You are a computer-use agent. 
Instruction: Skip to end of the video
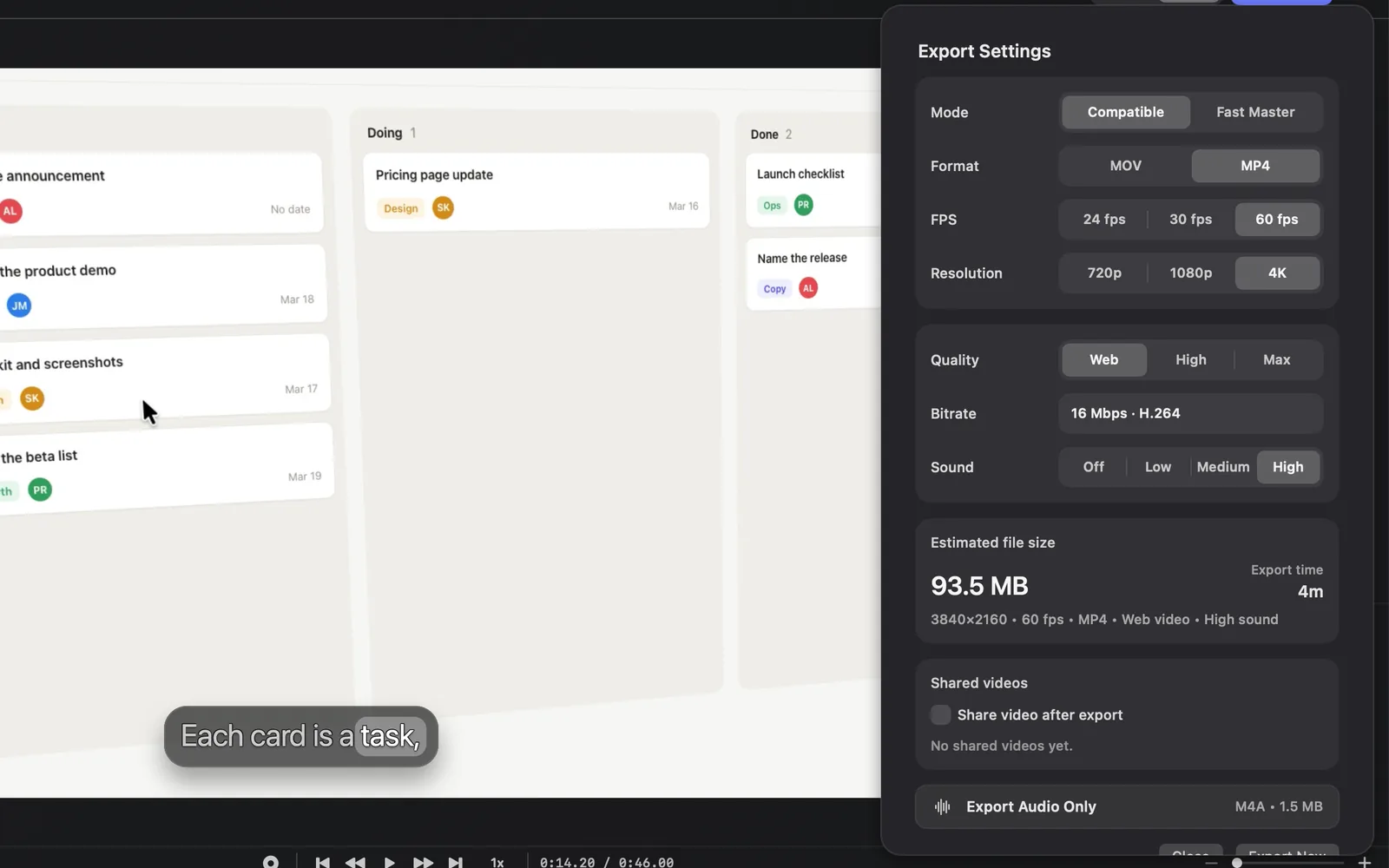point(455,862)
